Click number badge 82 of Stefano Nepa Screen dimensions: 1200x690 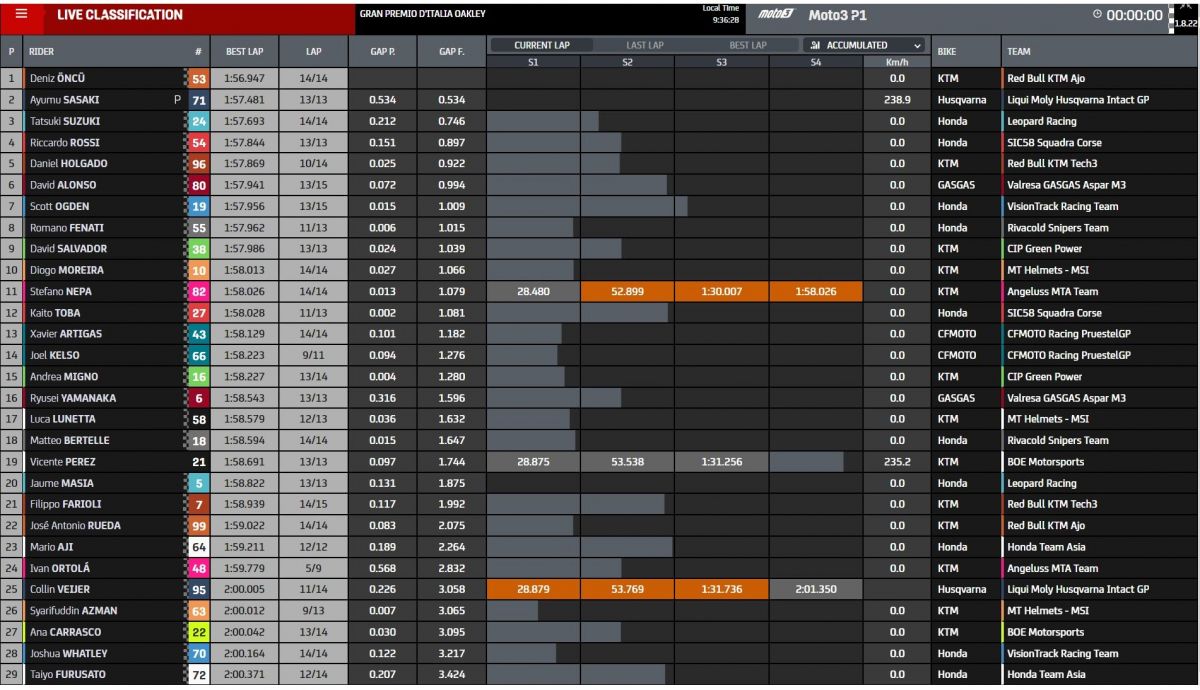click(198, 292)
